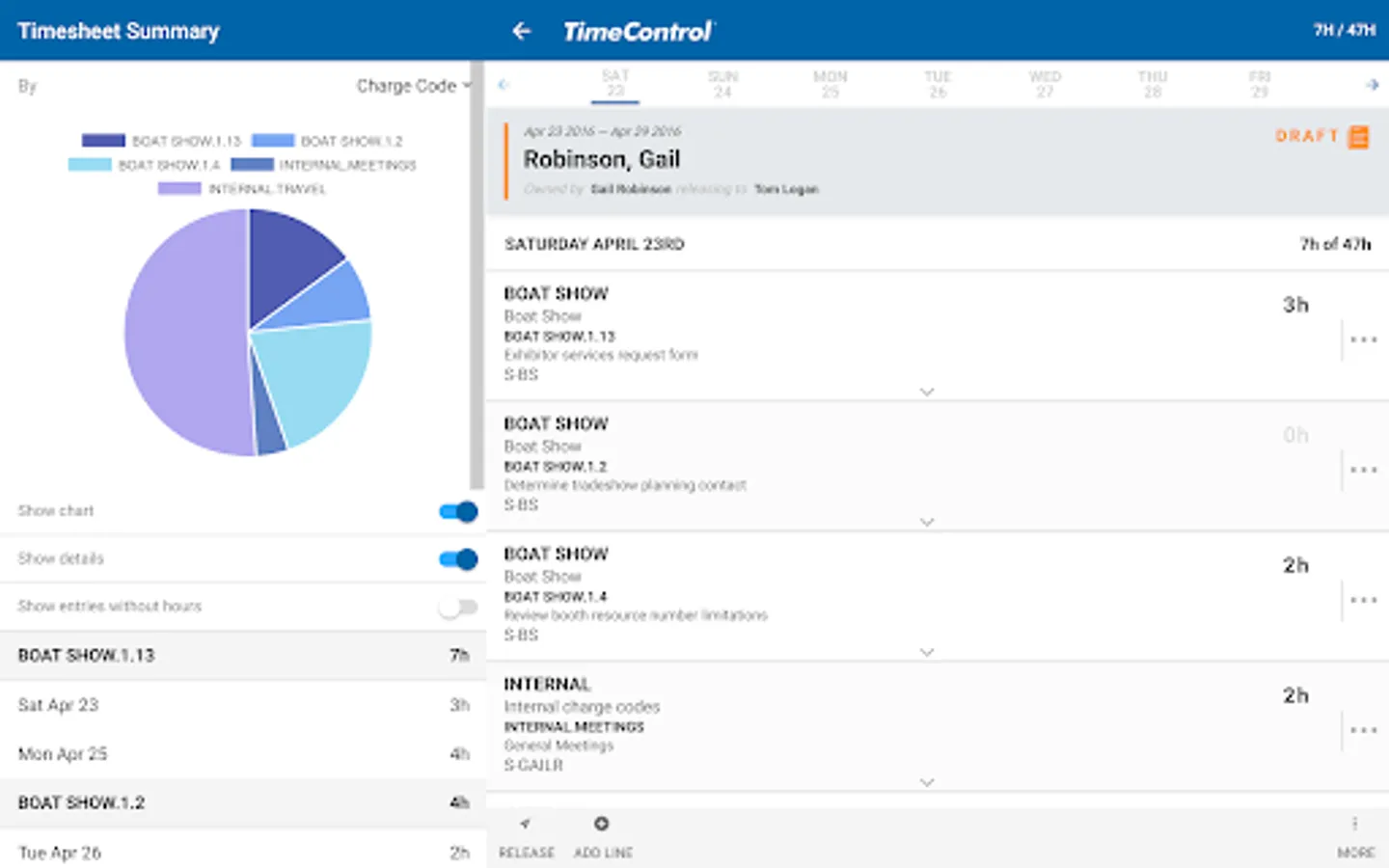Go to the next week arrow

[1372, 85]
